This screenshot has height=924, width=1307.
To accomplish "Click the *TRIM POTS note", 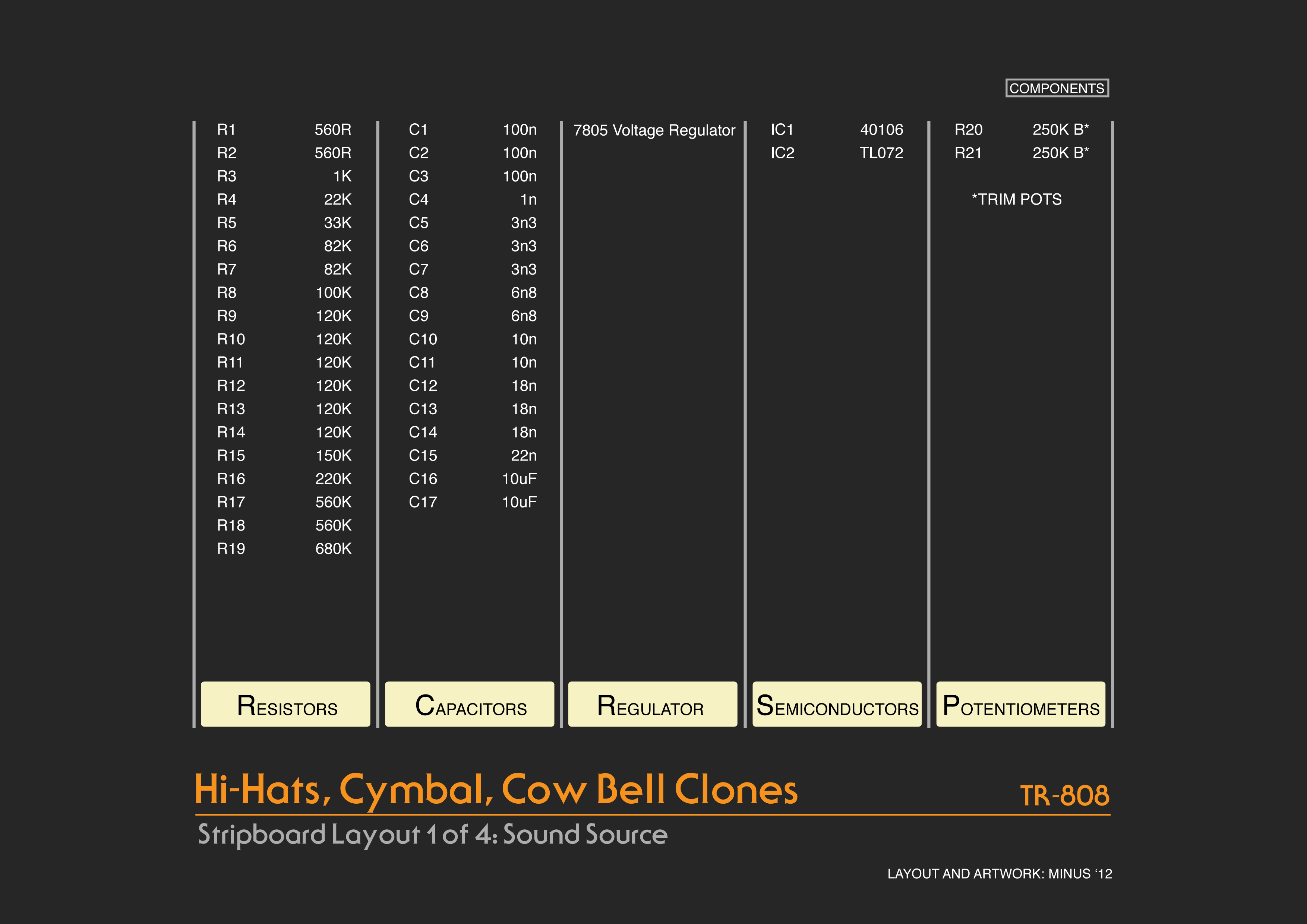I will [1017, 200].
